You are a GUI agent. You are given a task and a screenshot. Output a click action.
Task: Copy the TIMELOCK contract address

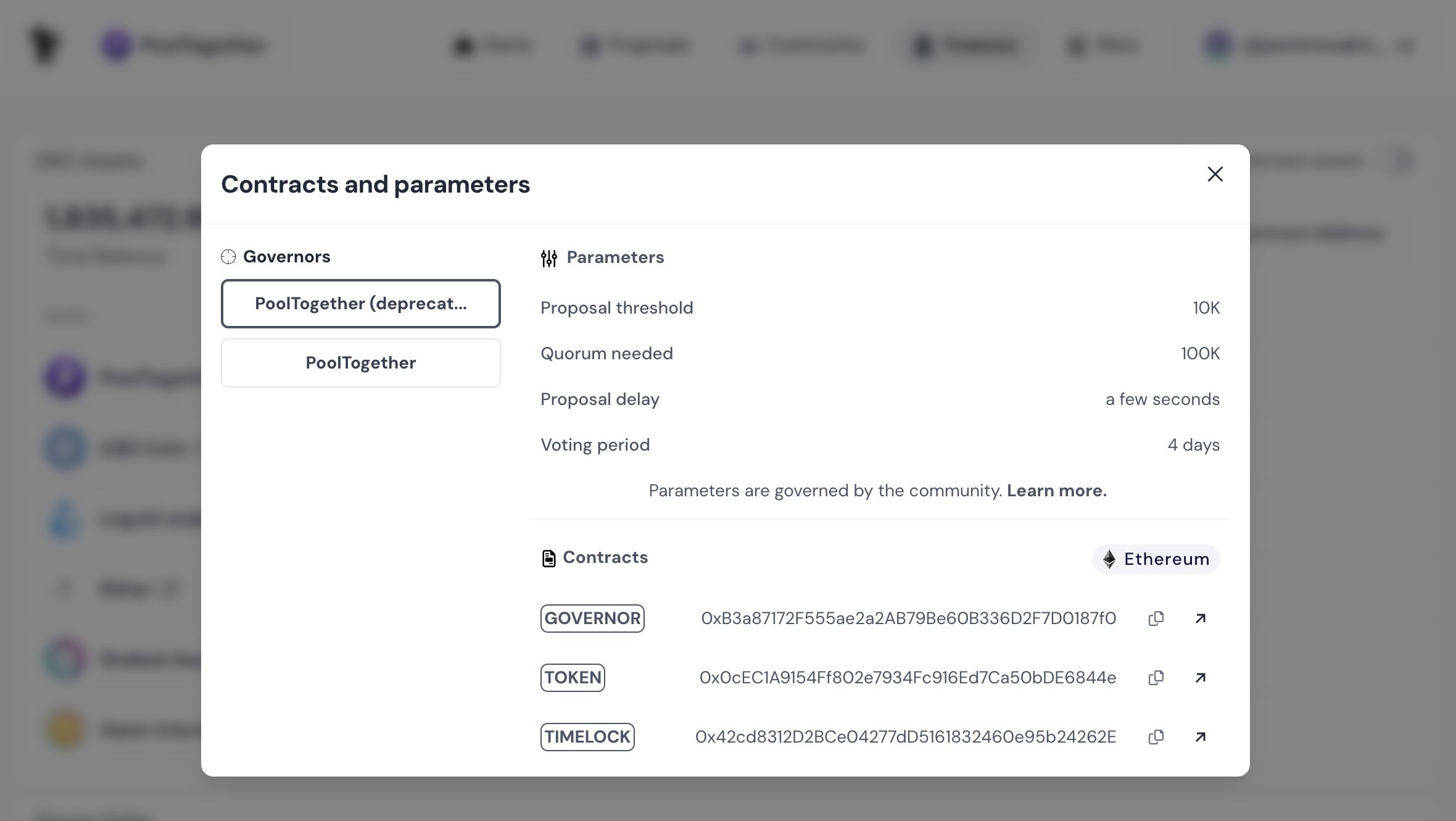1156,737
